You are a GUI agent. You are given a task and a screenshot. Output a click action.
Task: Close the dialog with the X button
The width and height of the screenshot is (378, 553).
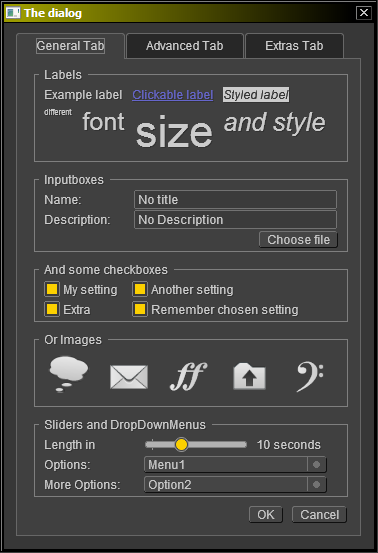364,13
